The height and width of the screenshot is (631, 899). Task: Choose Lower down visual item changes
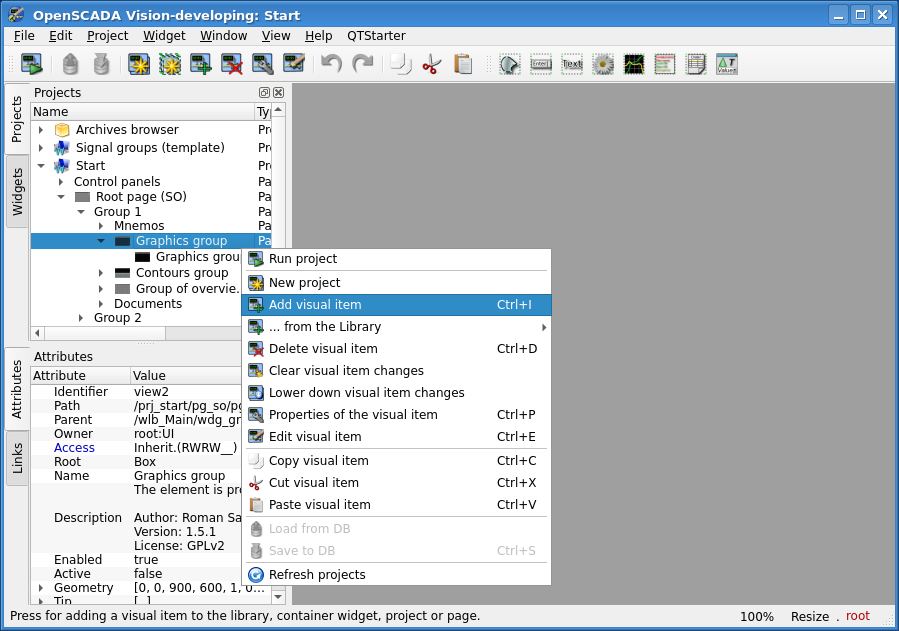coord(396,393)
